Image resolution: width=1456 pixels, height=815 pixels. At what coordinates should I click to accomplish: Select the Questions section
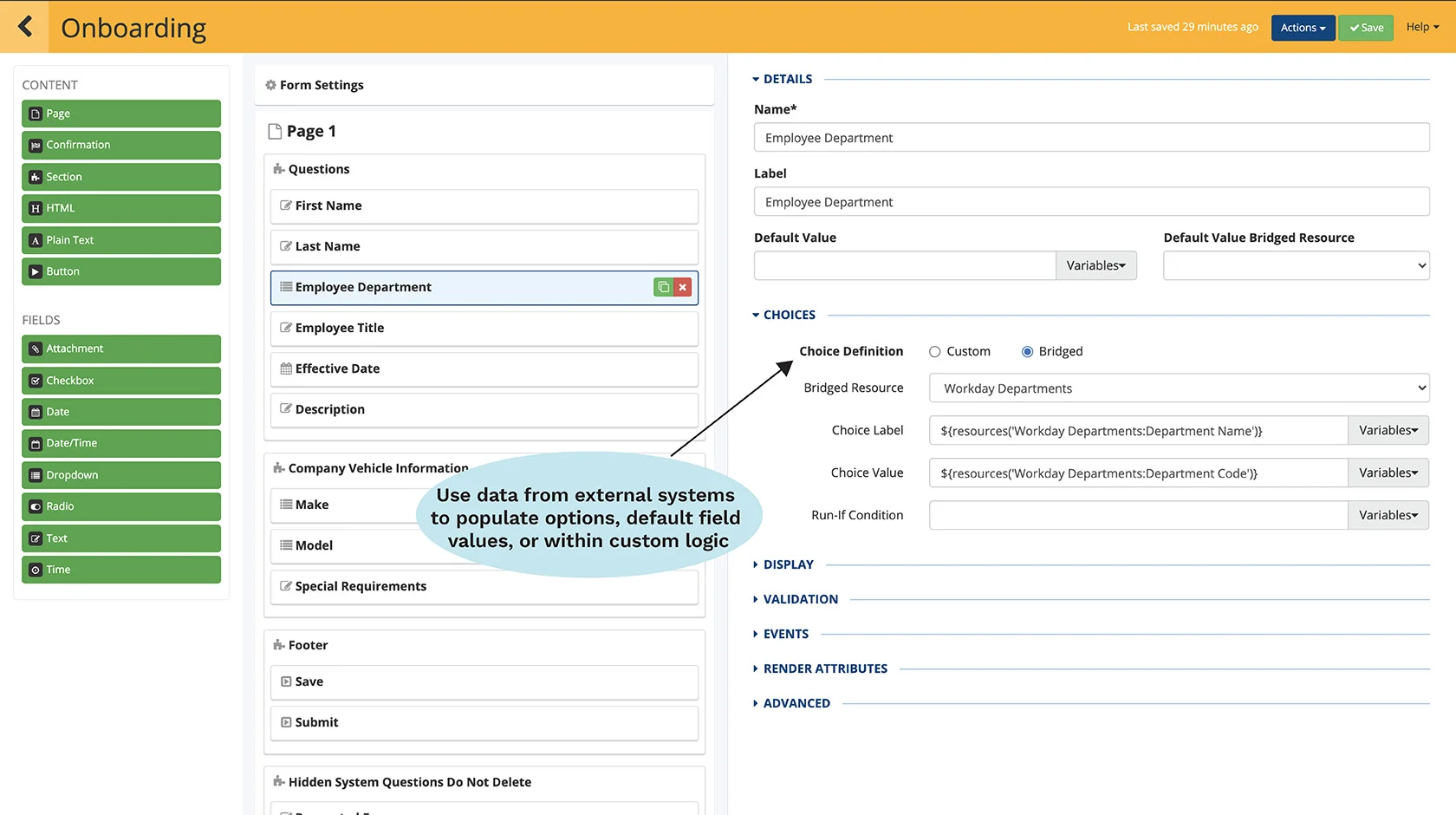coord(319,169)
